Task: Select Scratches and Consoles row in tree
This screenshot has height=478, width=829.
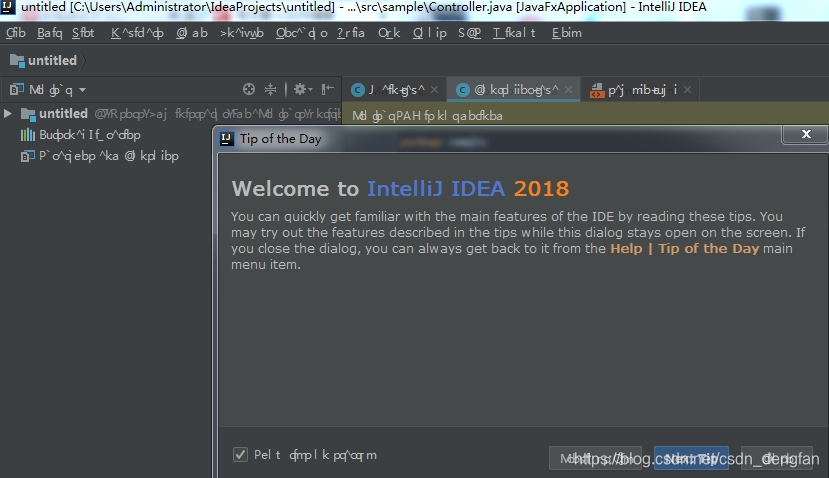Action: point(109,156)
